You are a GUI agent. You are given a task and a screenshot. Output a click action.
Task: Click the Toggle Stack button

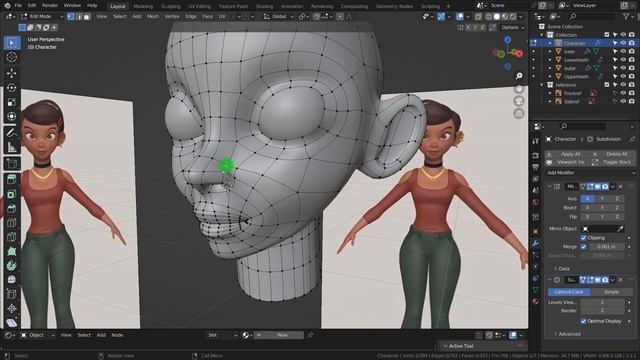pyautogui.click(x=613, y=162)
